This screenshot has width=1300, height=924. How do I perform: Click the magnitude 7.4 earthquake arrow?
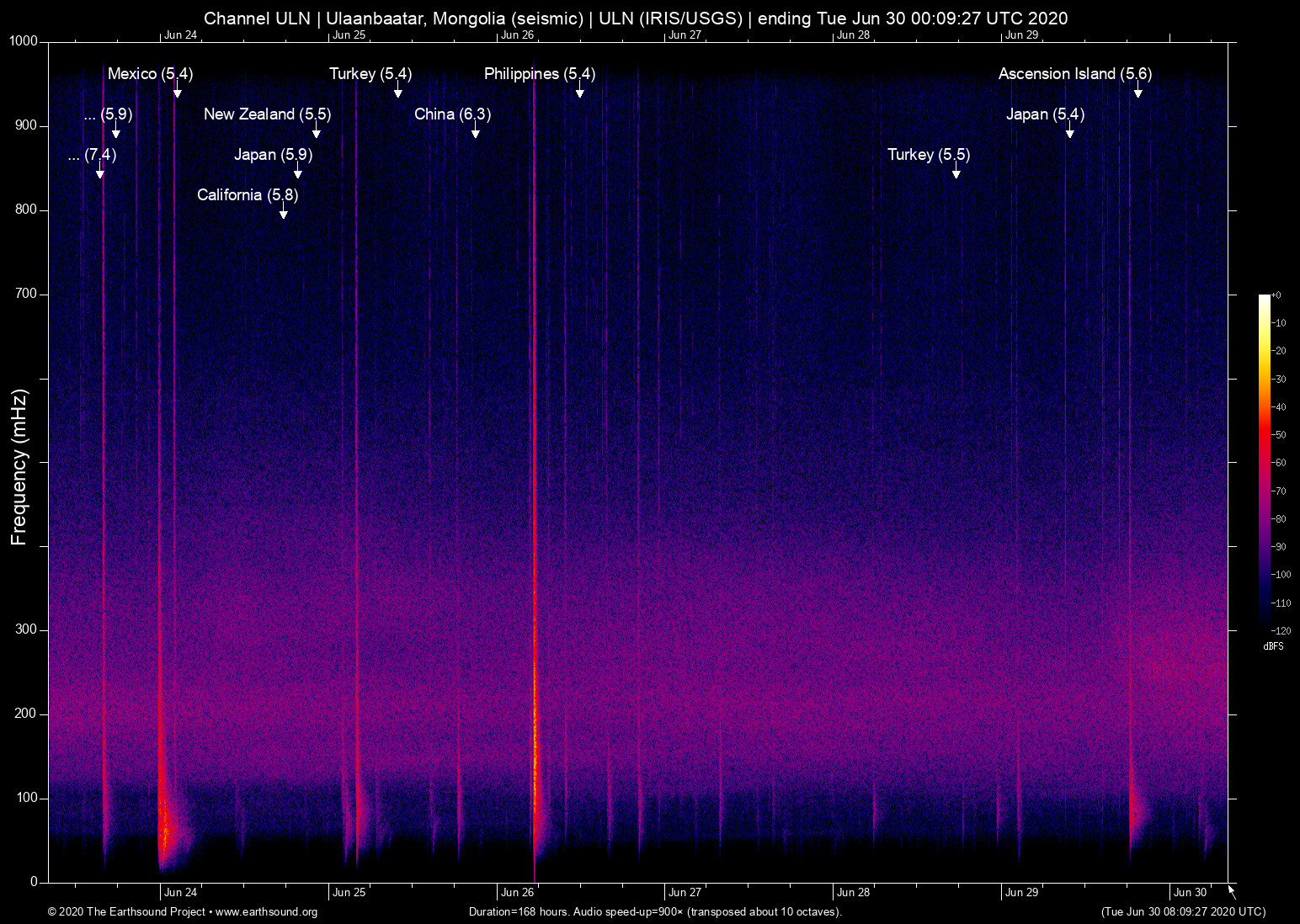(x=99, y=173)
